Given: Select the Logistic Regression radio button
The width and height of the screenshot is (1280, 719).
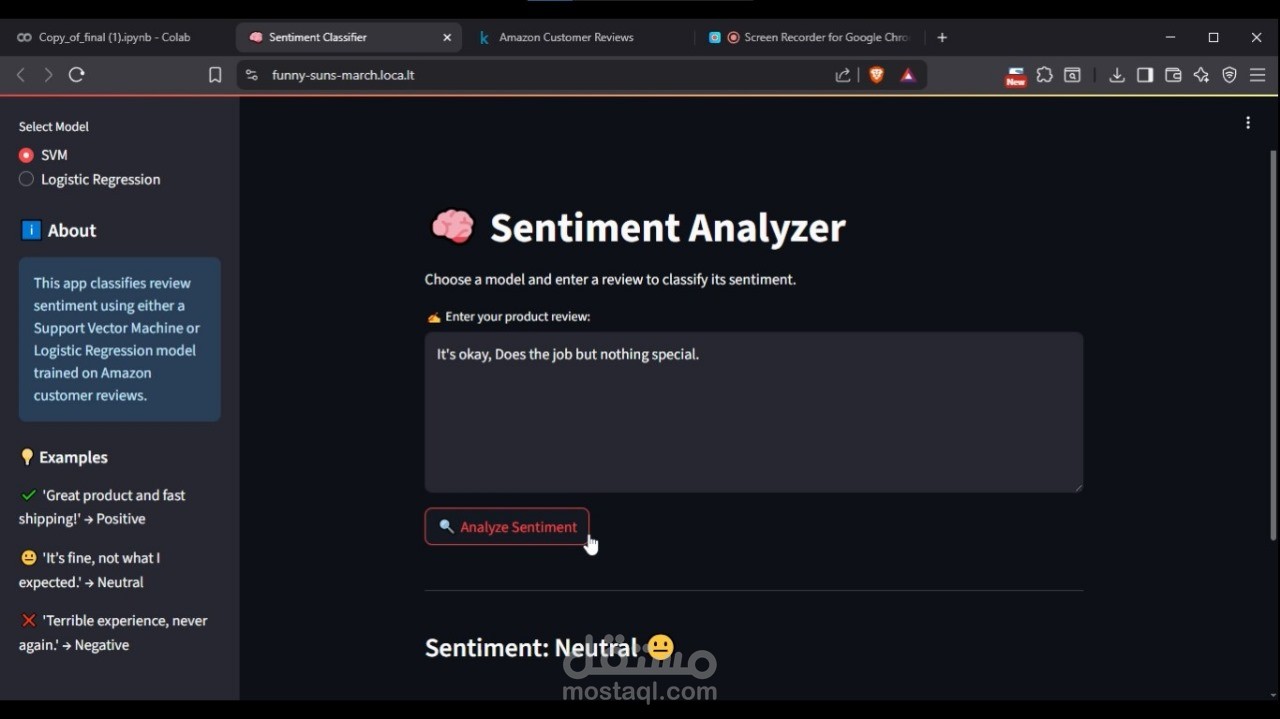Looking at the screenshot, I should coord(27,179).
